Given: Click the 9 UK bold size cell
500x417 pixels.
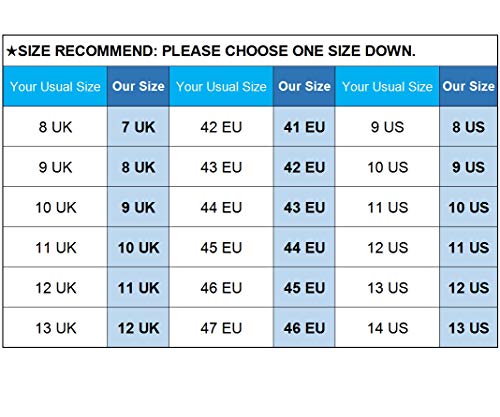Looking at the screenshot, I should point(138,207).
